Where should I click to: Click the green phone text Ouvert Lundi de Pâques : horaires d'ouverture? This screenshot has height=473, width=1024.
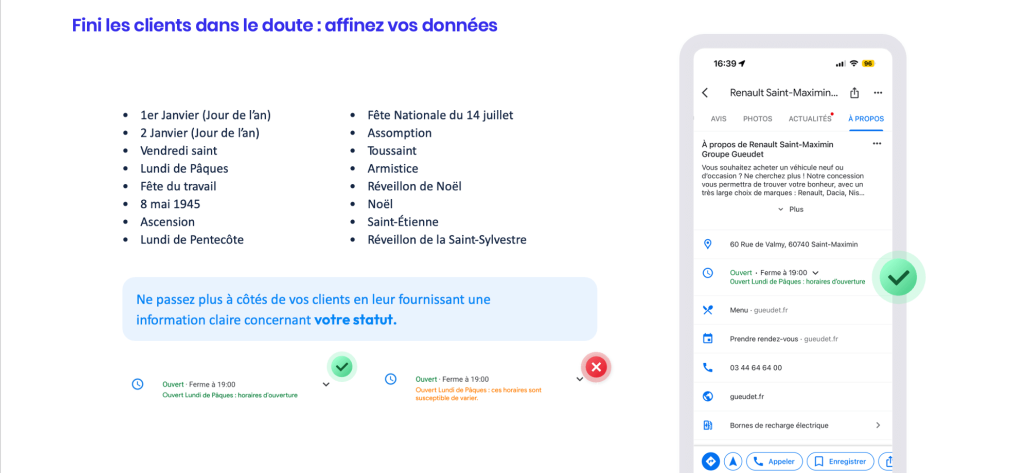click(x=797, y=282)
